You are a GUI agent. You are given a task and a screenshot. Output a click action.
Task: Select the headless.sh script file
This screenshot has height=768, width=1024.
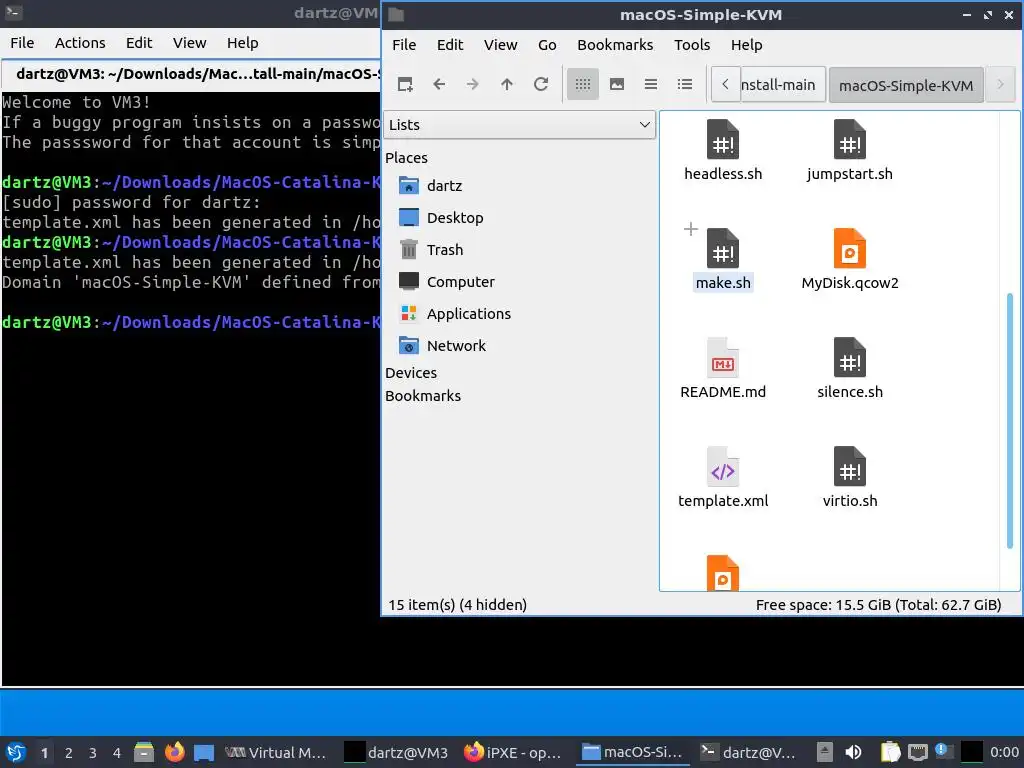point(723,151)
